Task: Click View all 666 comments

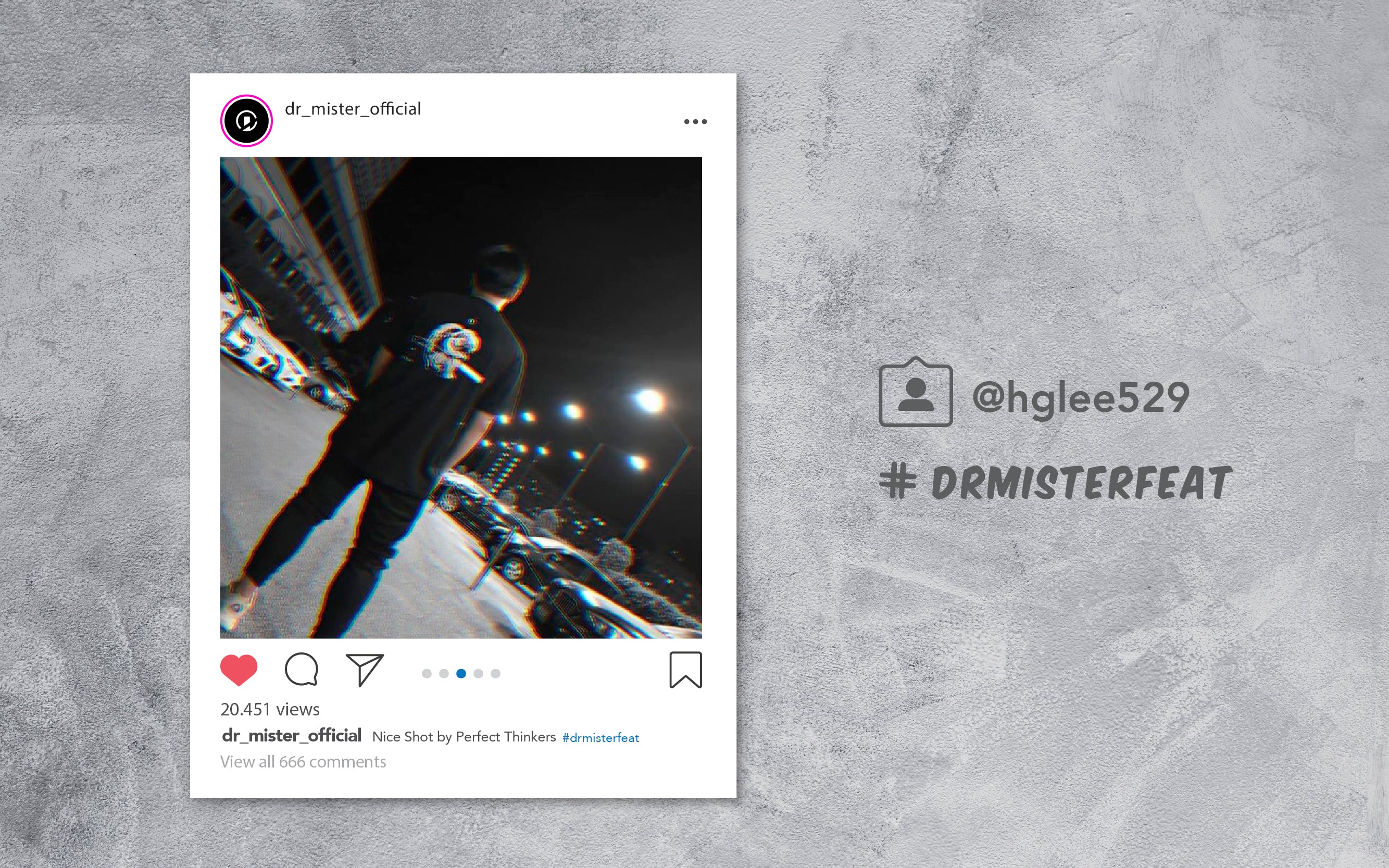Action: click(303, 762)
